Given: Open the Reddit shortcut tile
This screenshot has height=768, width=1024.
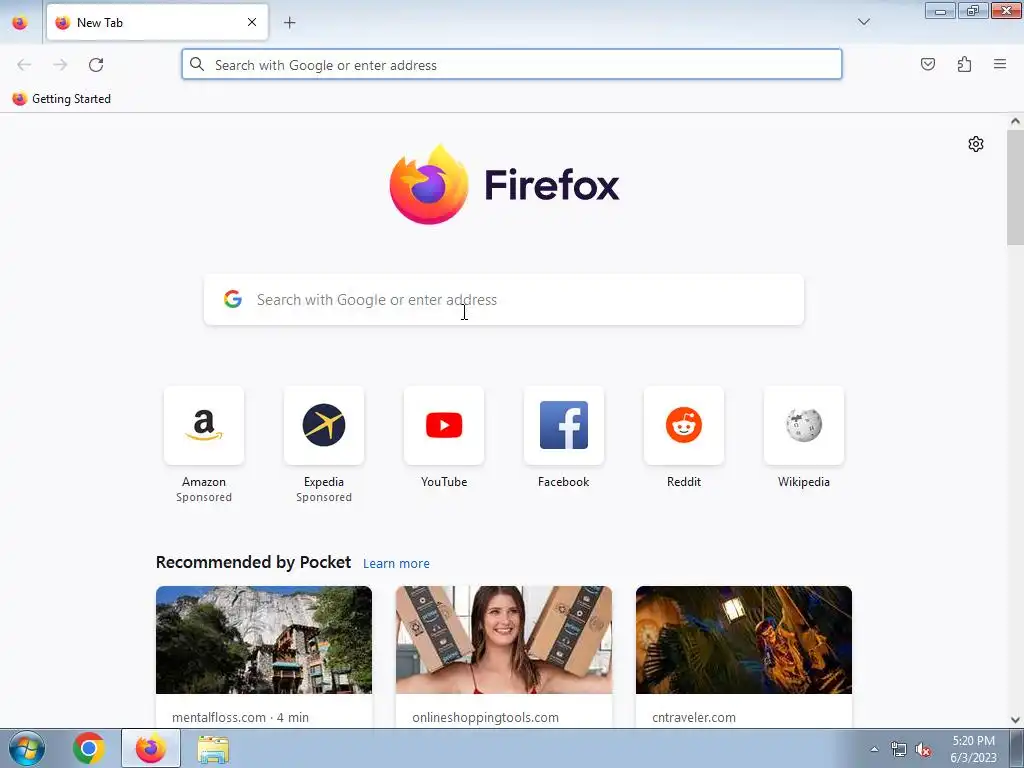Looking at the screenshot, I should point(684,425).
